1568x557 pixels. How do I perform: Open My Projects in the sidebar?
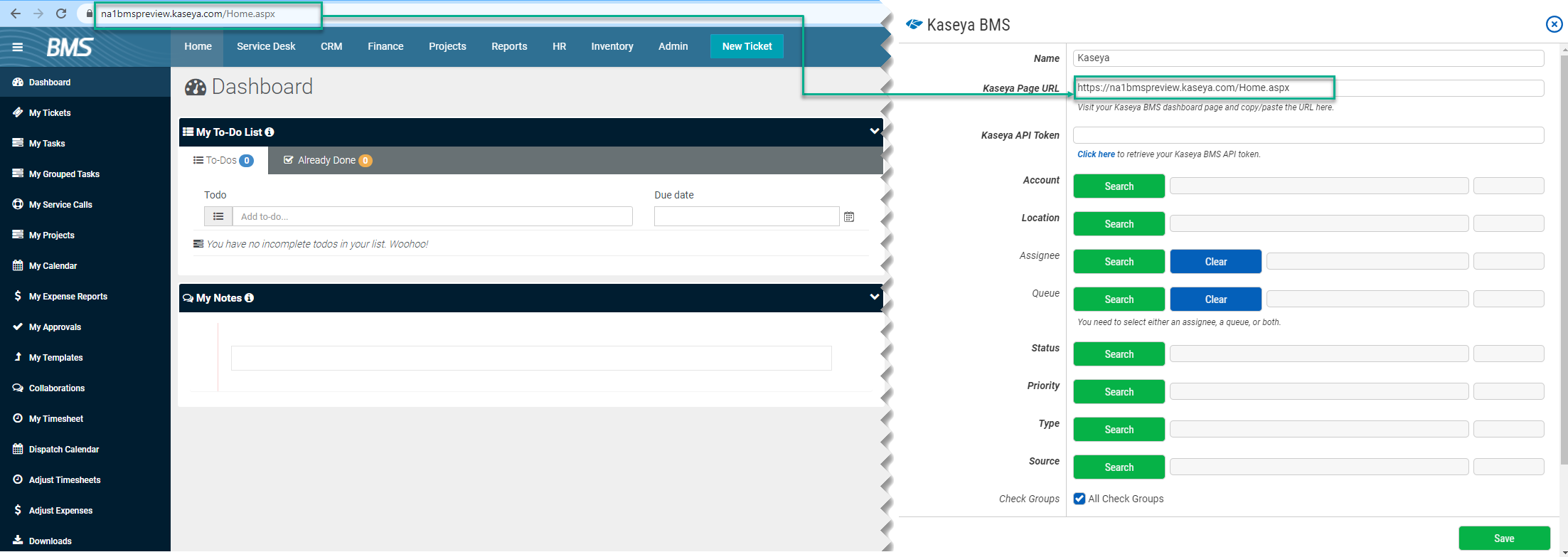(85, 235)
